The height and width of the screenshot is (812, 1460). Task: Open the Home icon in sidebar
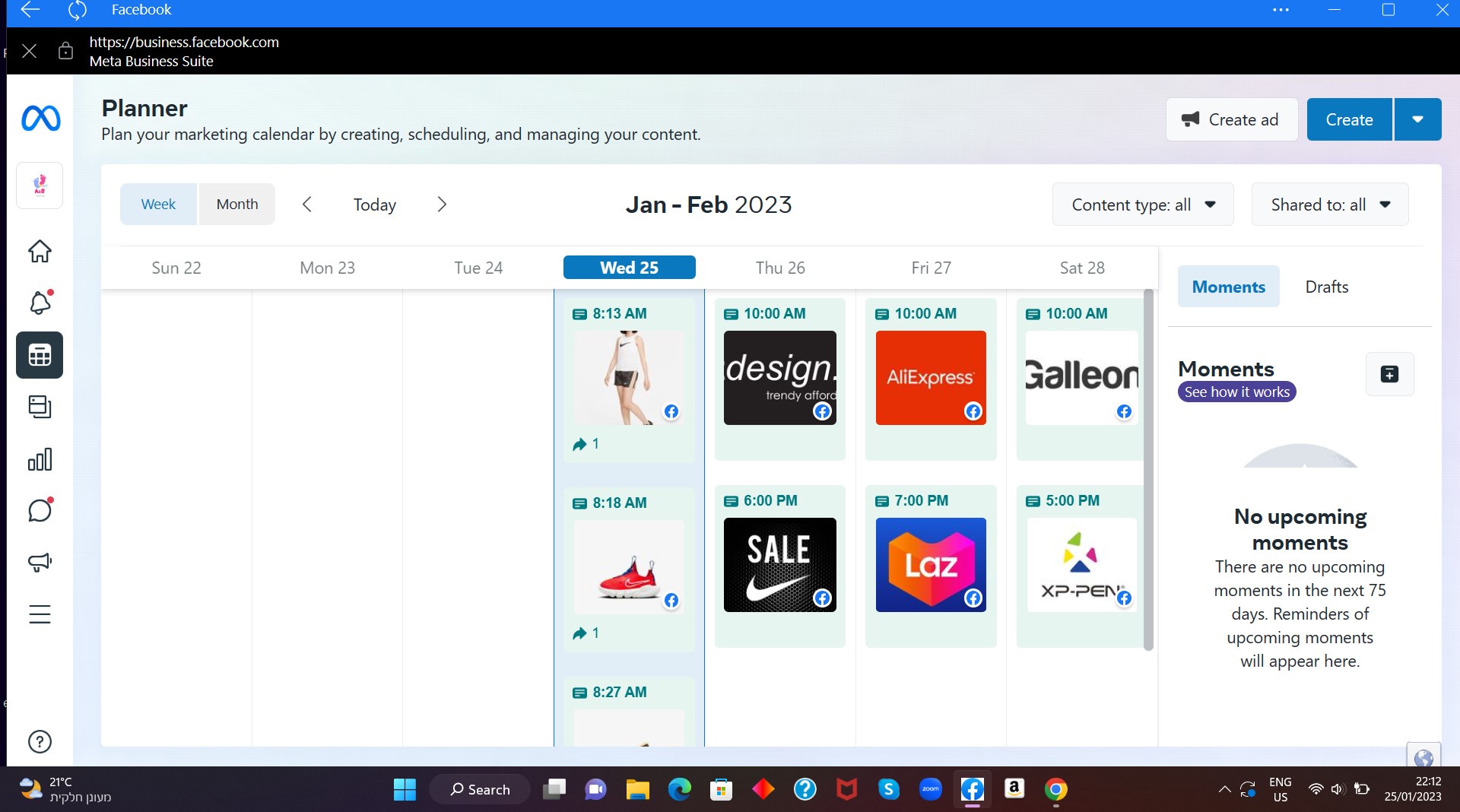coord(40,251)
